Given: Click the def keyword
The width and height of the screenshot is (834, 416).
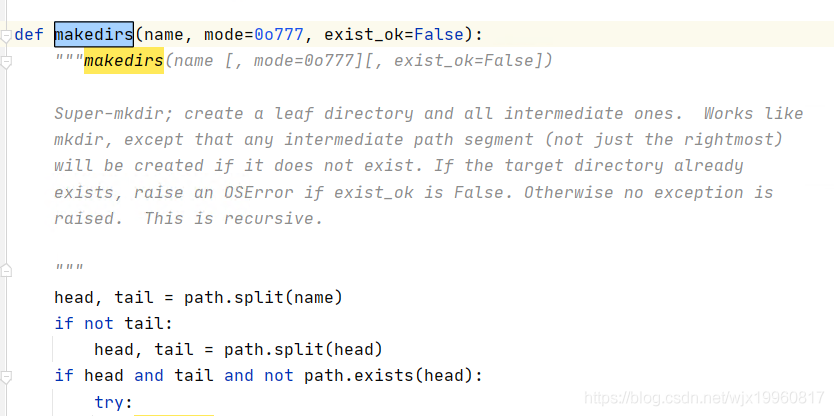Looking at the screenshot, I should point(29,35).
